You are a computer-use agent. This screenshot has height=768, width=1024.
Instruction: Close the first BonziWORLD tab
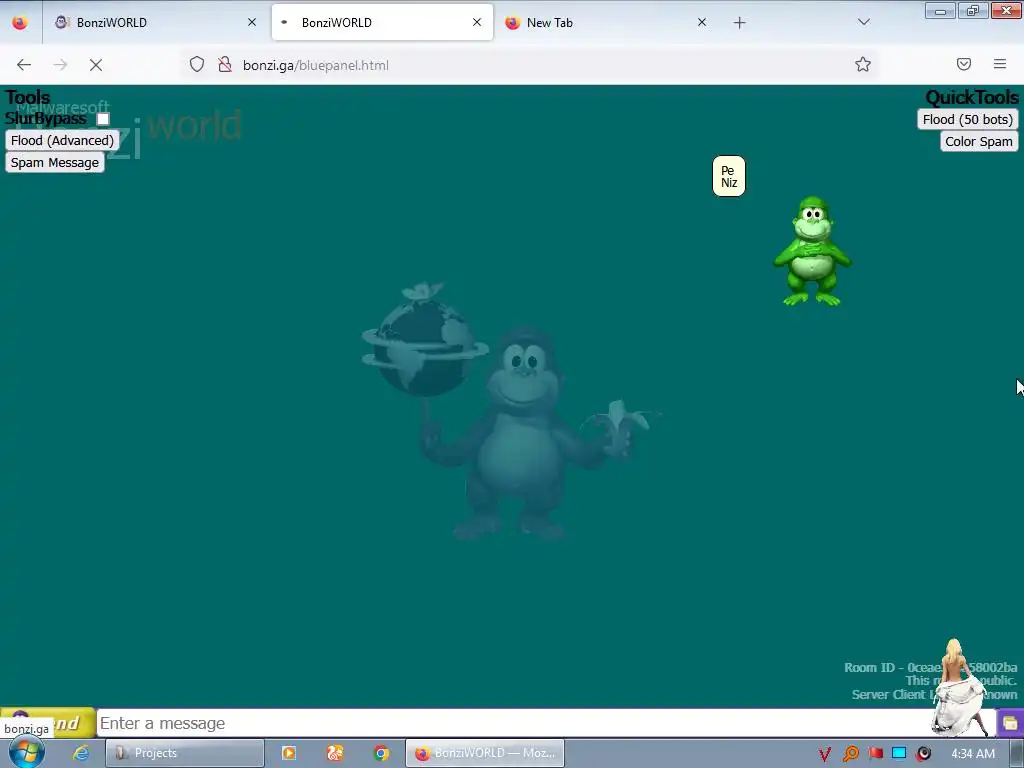point(251,22)
